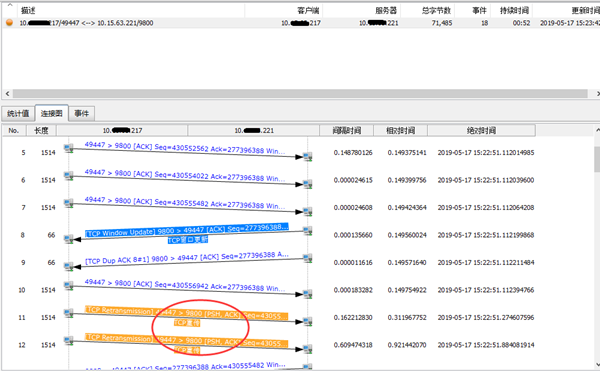Click the vertical scrollbar thumb of the packet list
The height and width of the screenshot is (371, 600).
(x=597, y=159)
